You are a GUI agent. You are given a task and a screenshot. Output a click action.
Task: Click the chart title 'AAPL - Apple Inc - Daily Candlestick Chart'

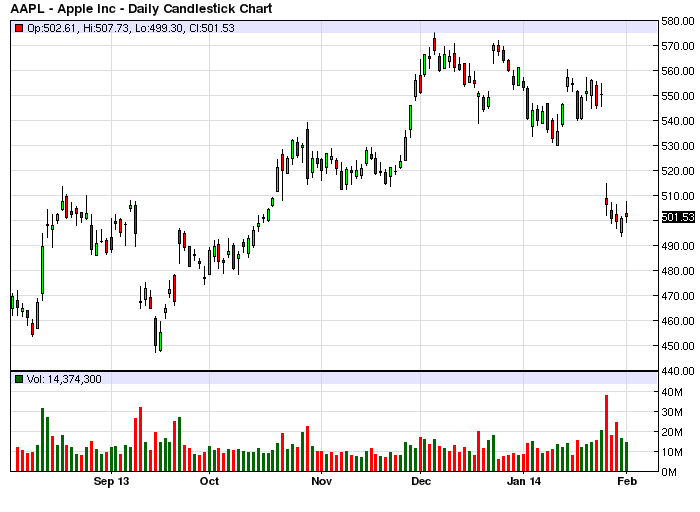point(141,8)
